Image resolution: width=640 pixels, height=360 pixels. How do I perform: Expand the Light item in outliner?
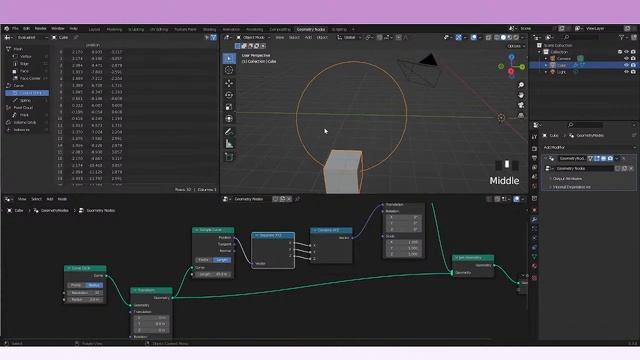point(546,71)
